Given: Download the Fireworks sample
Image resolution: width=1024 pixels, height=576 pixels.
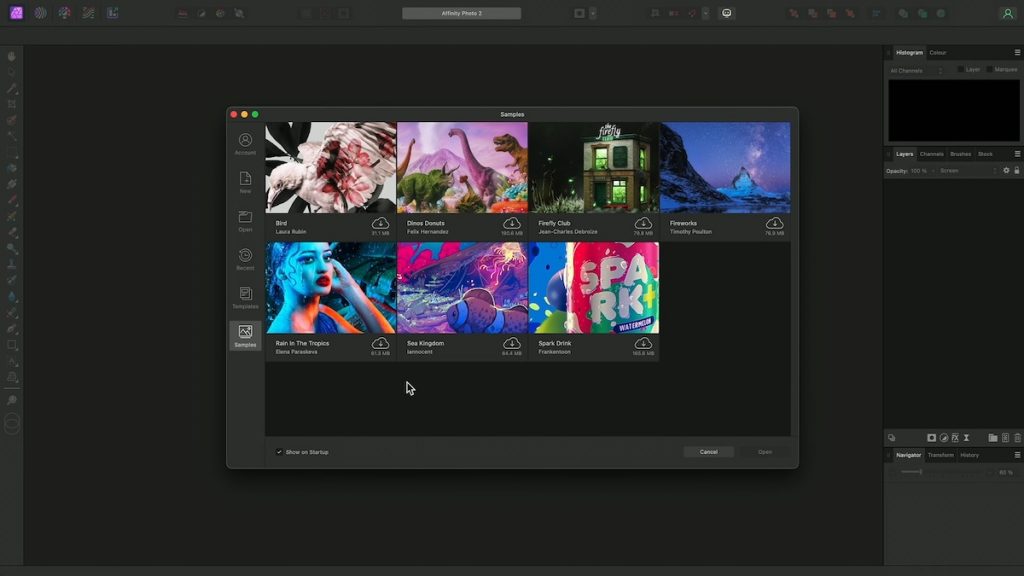Looking at the screenshot, I should [775, 223].
